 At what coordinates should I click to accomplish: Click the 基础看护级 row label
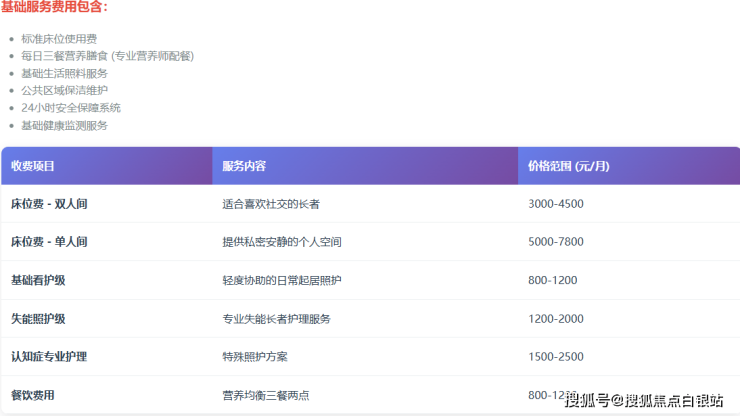pyautogui.click(x=38, y=280)
